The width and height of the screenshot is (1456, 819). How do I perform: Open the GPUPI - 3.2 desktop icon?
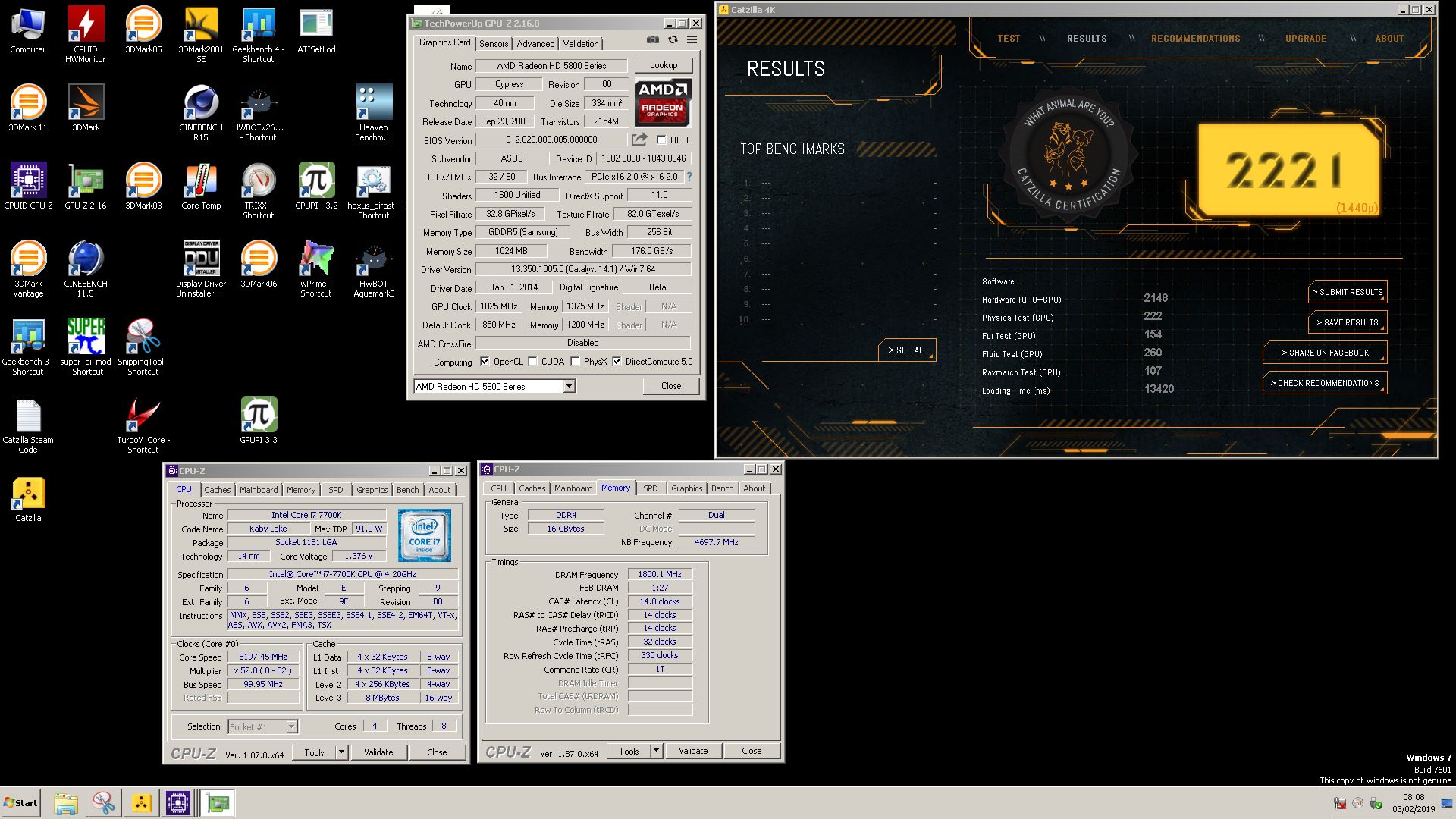click(x=316, y=185)
